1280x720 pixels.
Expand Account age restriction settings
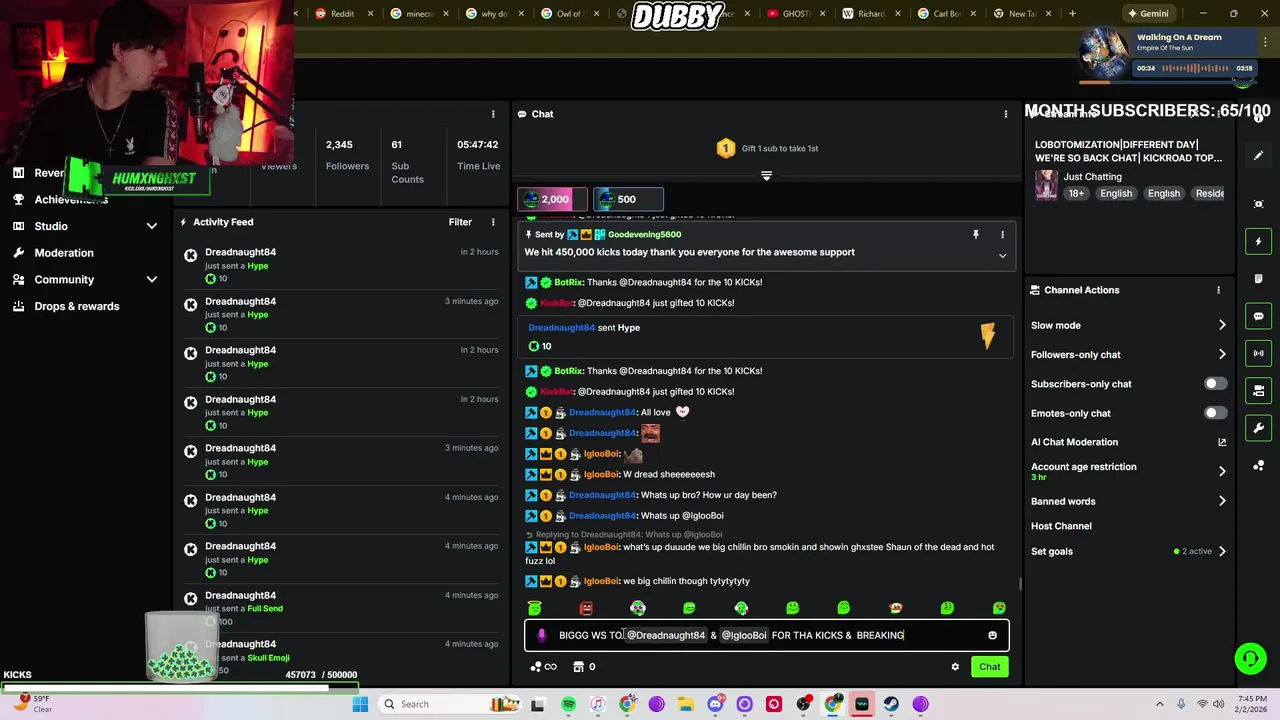click(x=1222, y=471)
